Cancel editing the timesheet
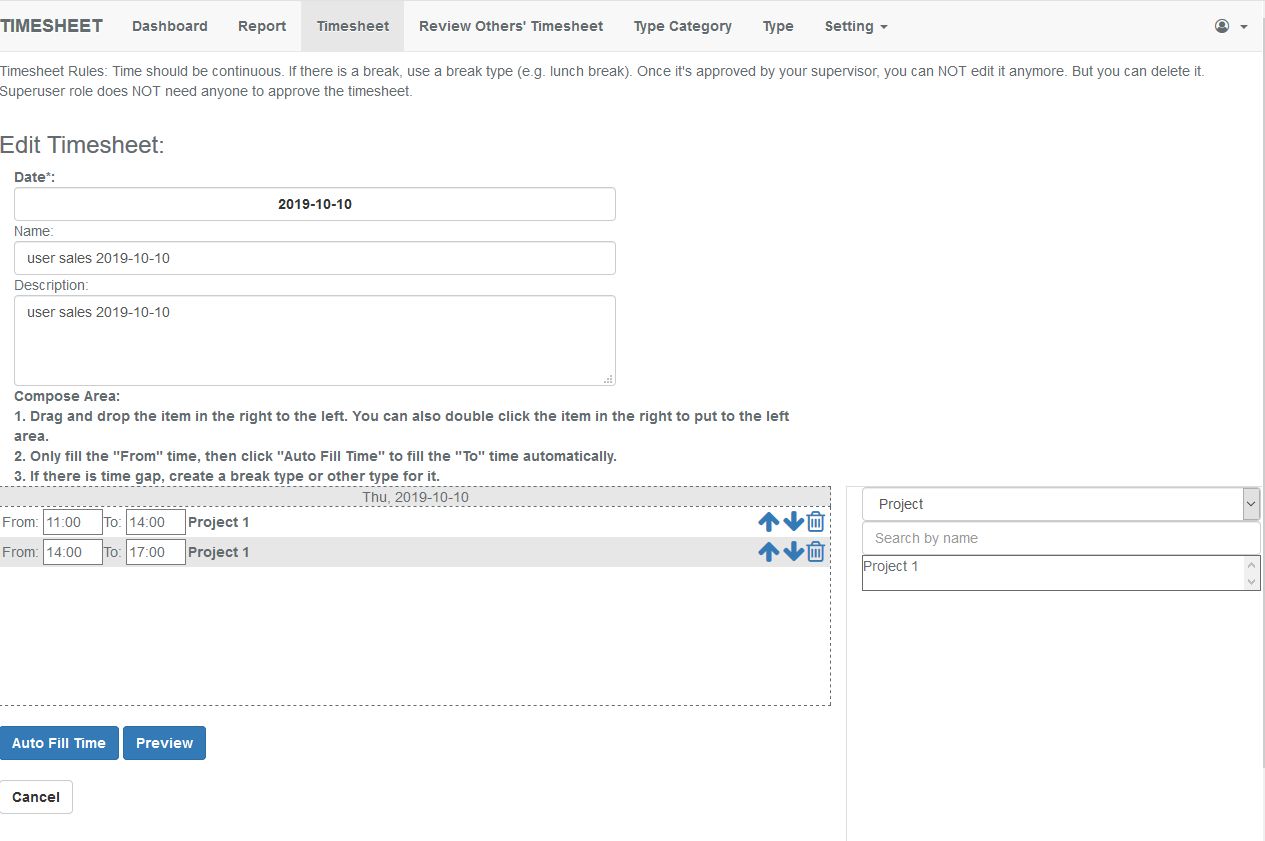Viewport: 1265px width, 841px height. (x=36, y=797)
